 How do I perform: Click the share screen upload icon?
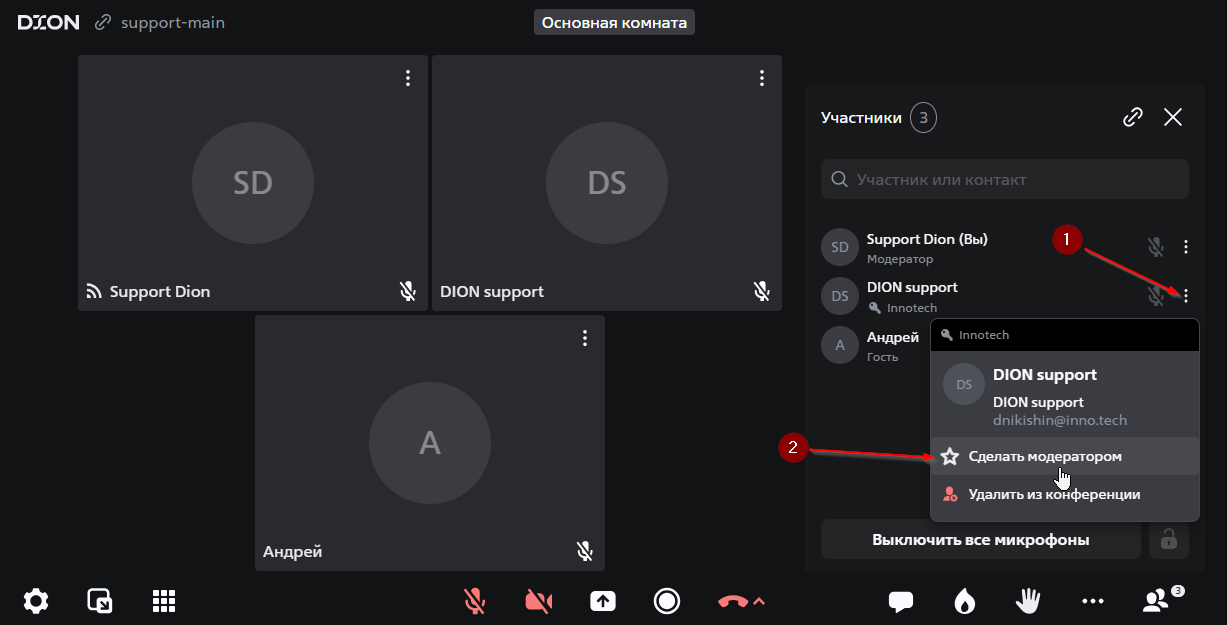click(603, 601)
